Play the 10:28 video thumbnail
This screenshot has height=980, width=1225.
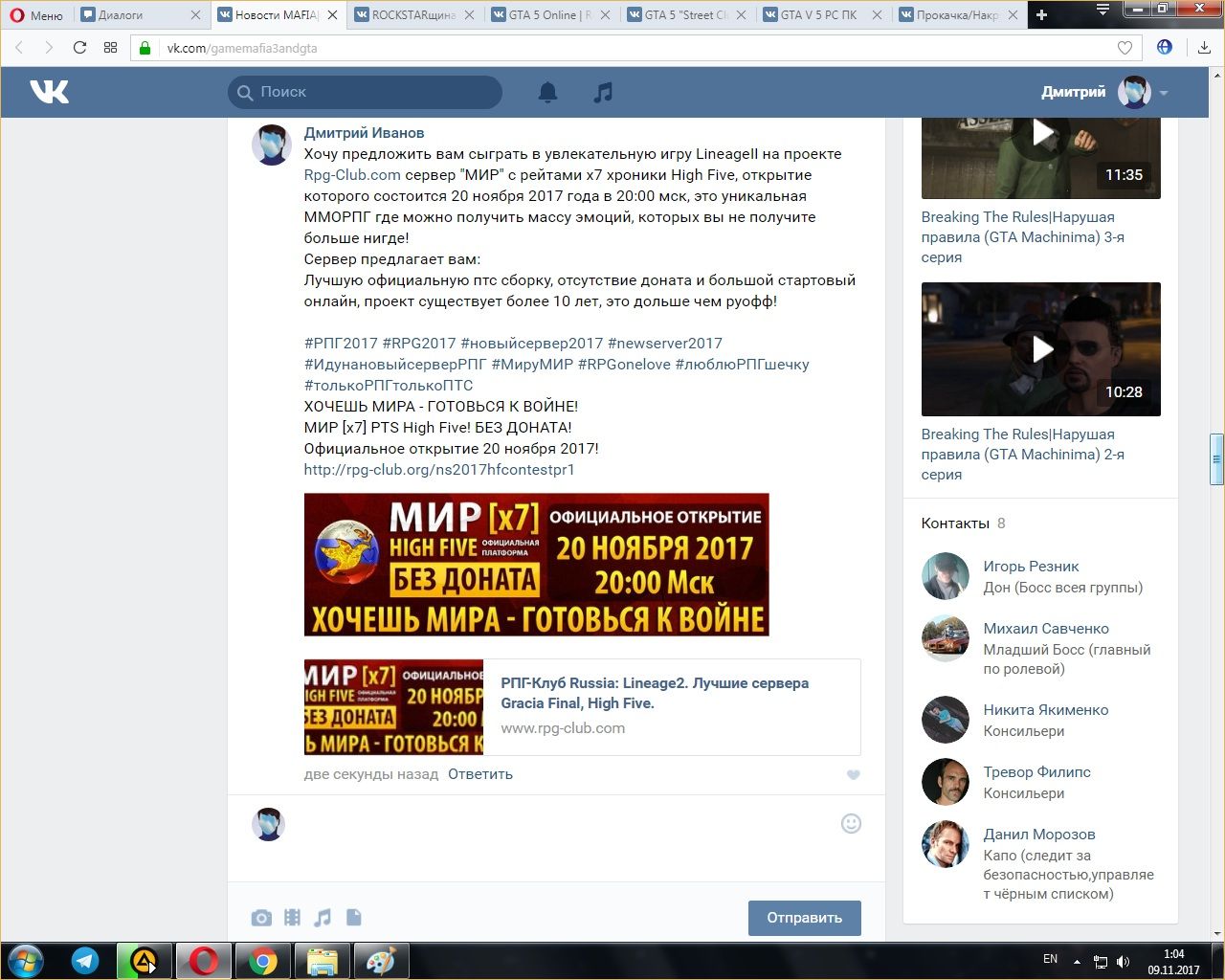(x=1041, y=349)
